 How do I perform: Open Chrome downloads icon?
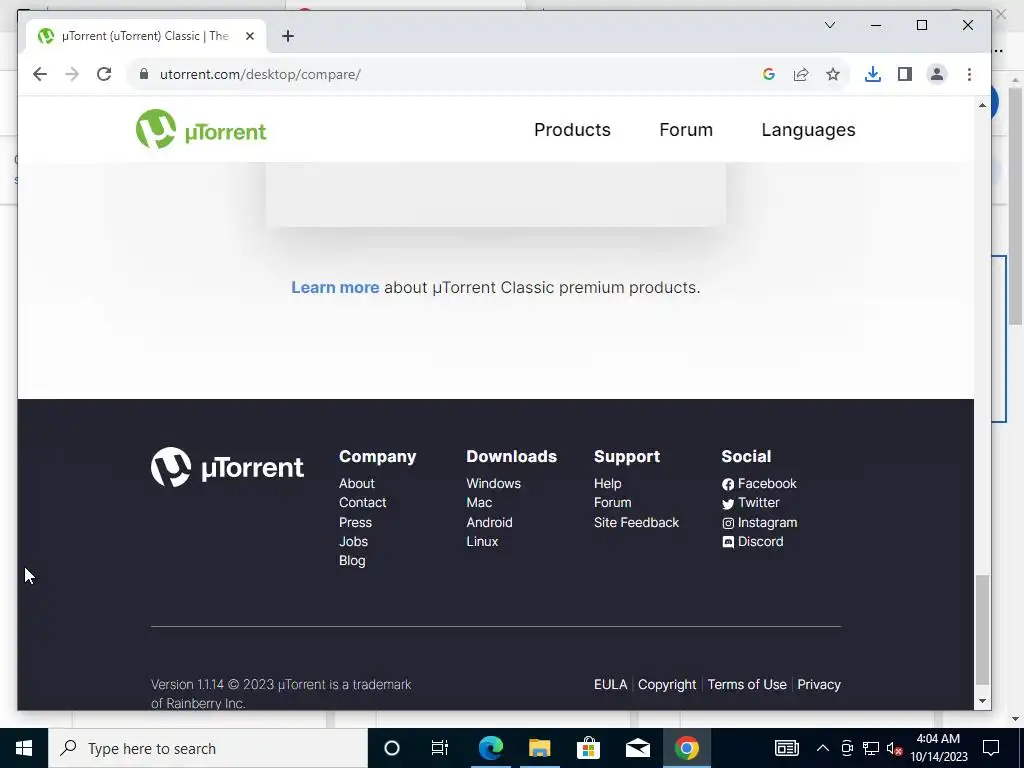click(872, 74)
